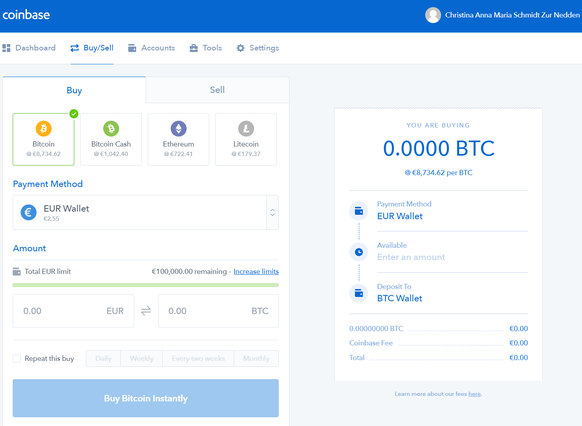582x426 pixels.
Task: Choose Weekly repeat frequency
Action: coord(141,358)
